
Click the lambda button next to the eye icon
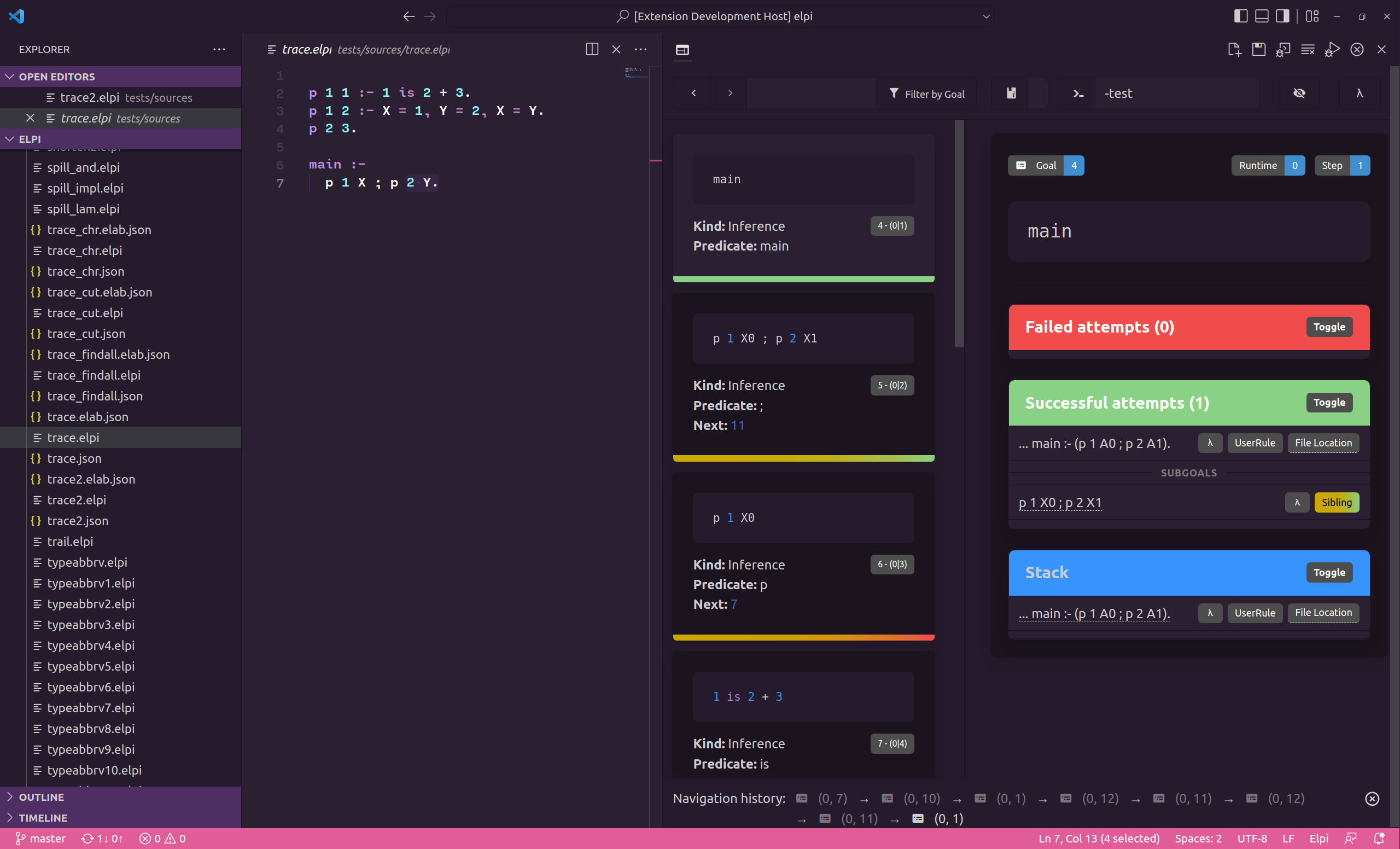(x=1359, y=93)
